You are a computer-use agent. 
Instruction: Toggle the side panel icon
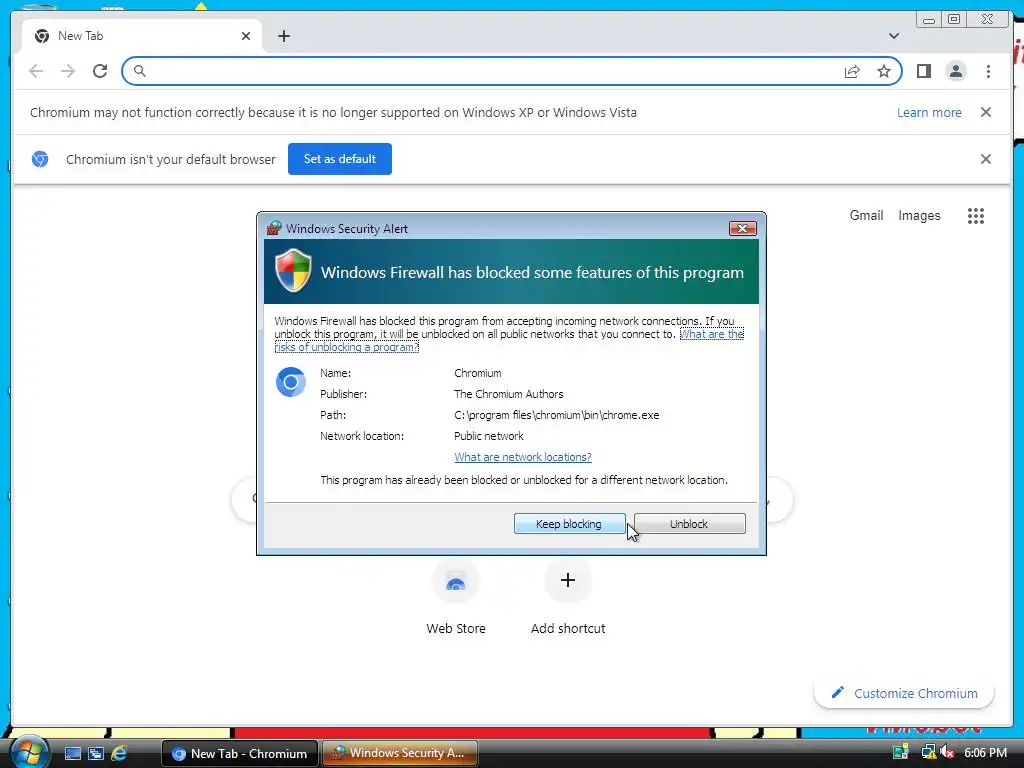[923, 71]
